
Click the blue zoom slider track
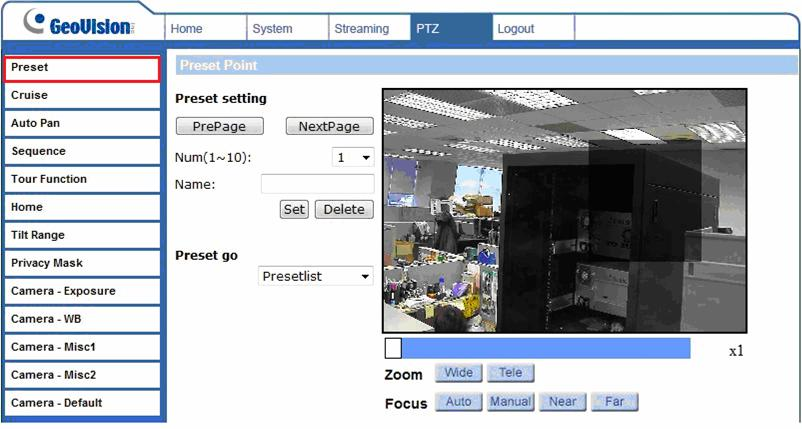point(546,348)
